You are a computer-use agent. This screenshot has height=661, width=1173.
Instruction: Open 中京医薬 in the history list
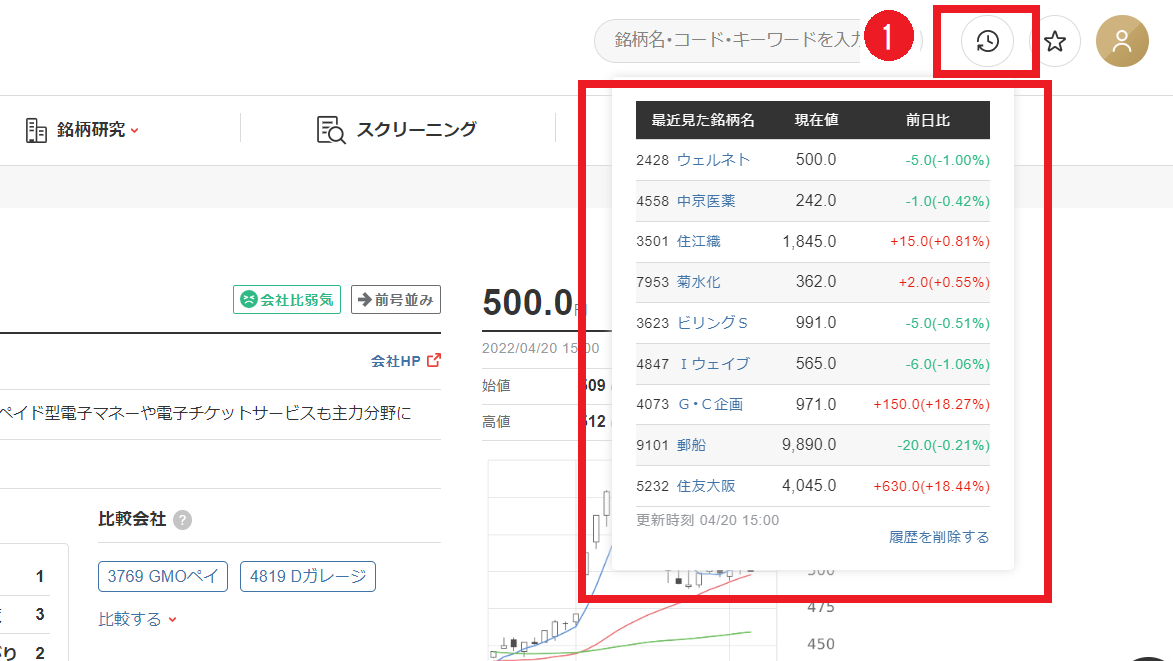[706, 201]
